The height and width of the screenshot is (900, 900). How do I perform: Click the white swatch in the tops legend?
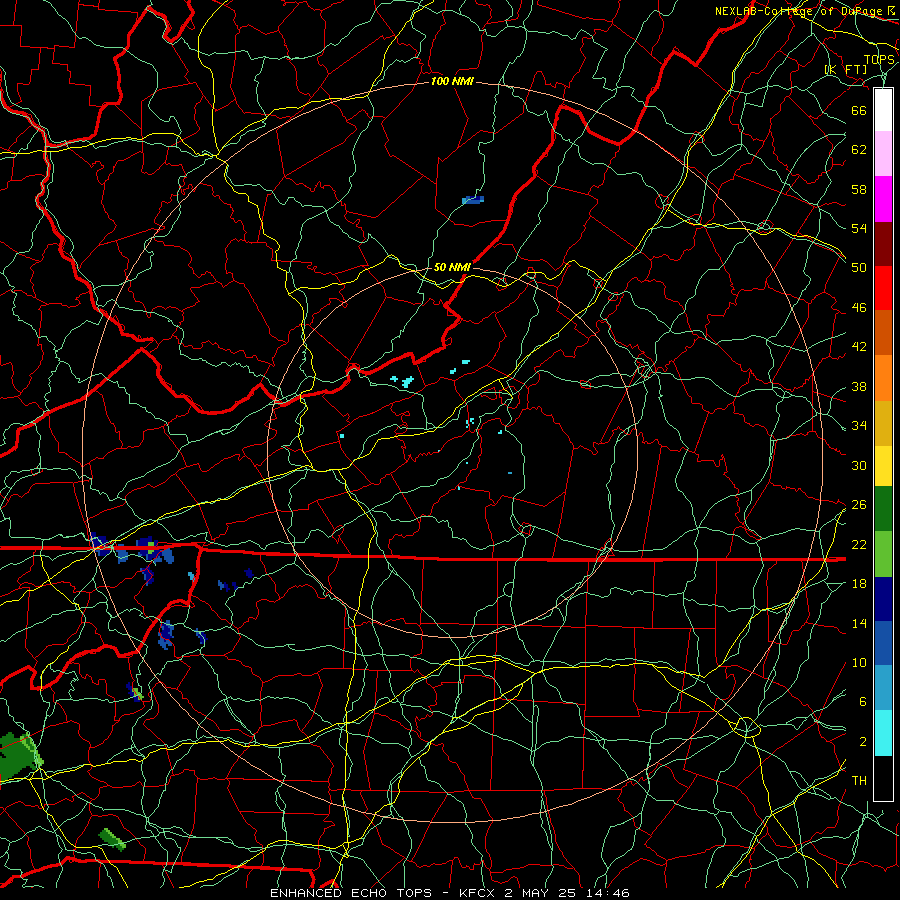(x=883, y=110)
